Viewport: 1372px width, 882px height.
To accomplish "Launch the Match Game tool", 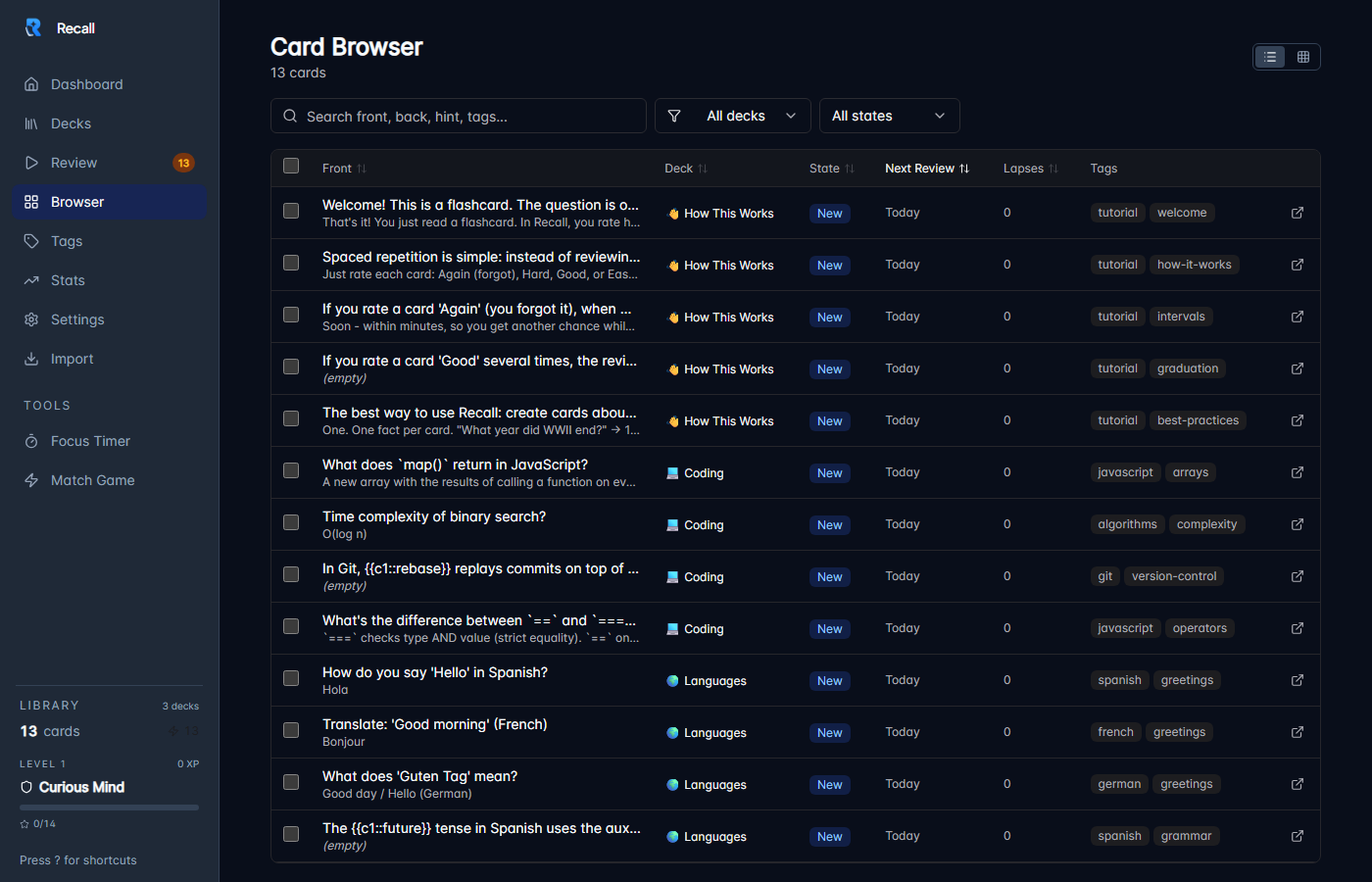I will coord(110,480).
